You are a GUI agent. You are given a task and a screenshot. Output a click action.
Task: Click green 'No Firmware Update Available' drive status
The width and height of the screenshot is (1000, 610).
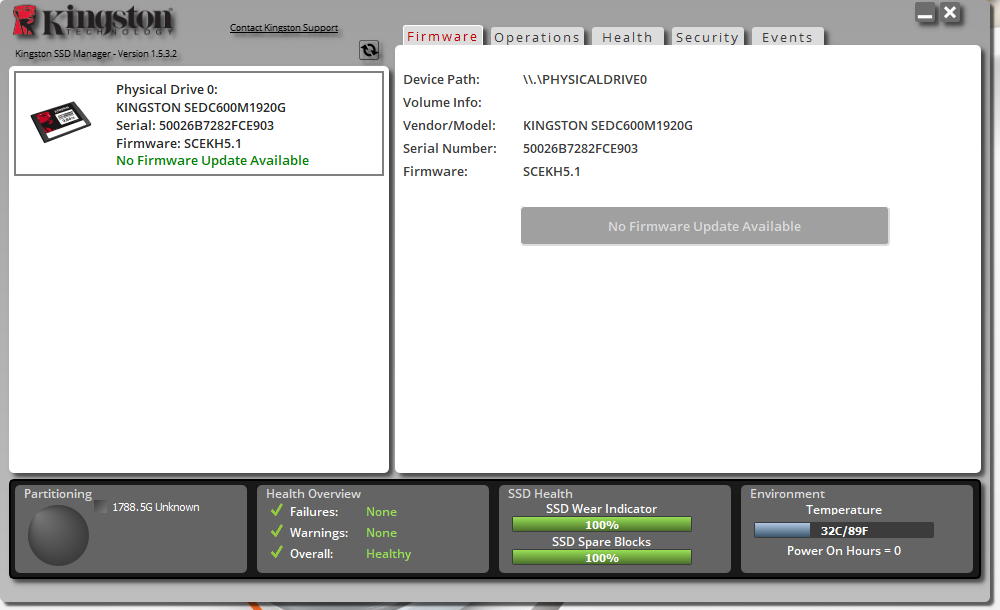tap(212, 160)
